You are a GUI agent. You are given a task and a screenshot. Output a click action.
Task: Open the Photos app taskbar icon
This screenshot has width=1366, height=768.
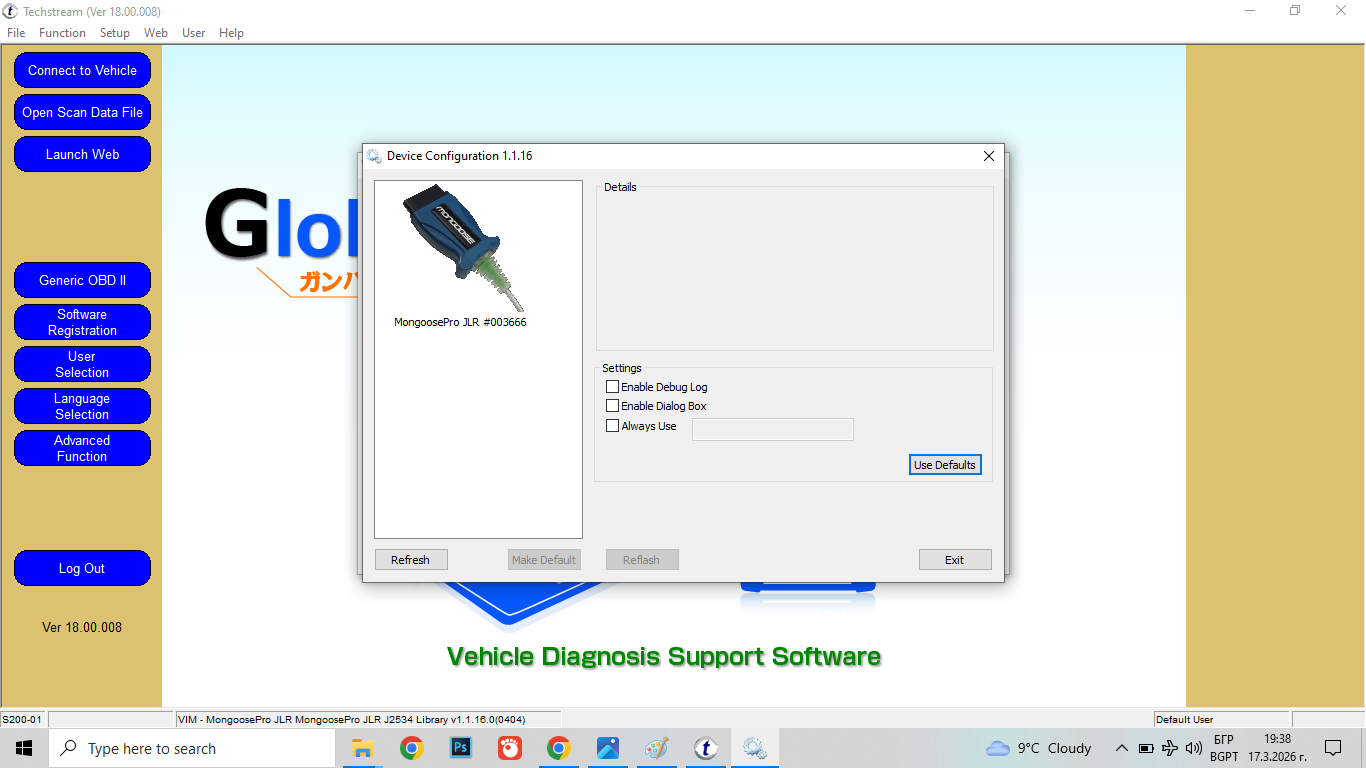[x=607, y=748]
